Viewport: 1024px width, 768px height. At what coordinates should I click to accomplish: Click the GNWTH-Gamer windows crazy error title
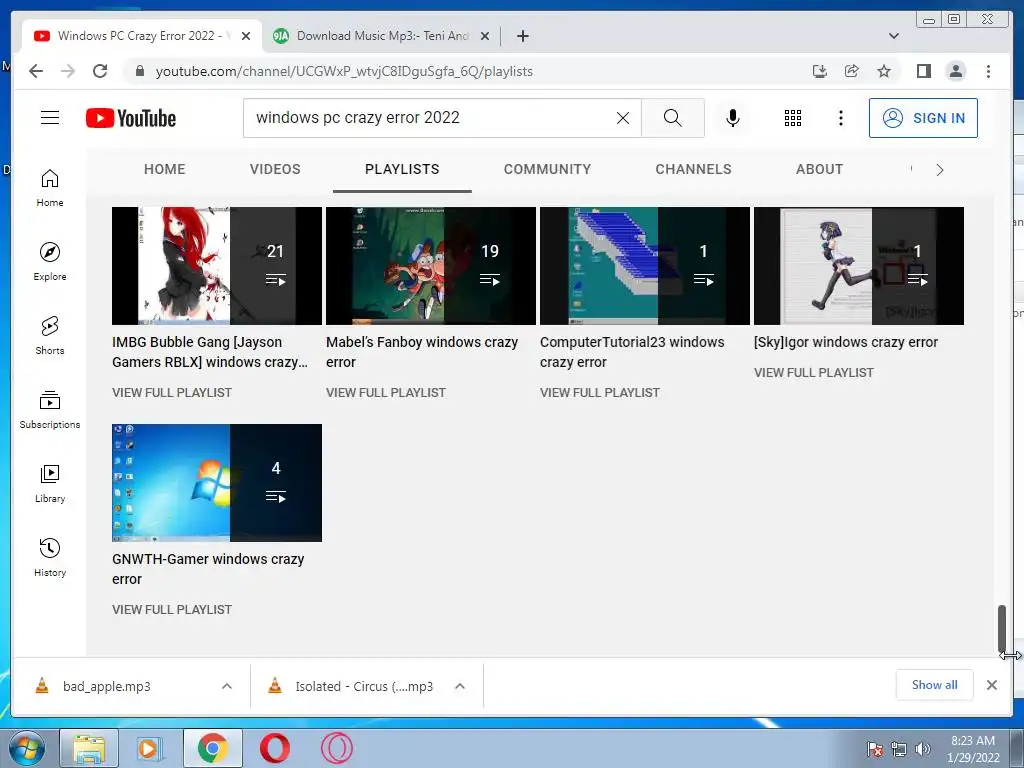click(208, 569)
